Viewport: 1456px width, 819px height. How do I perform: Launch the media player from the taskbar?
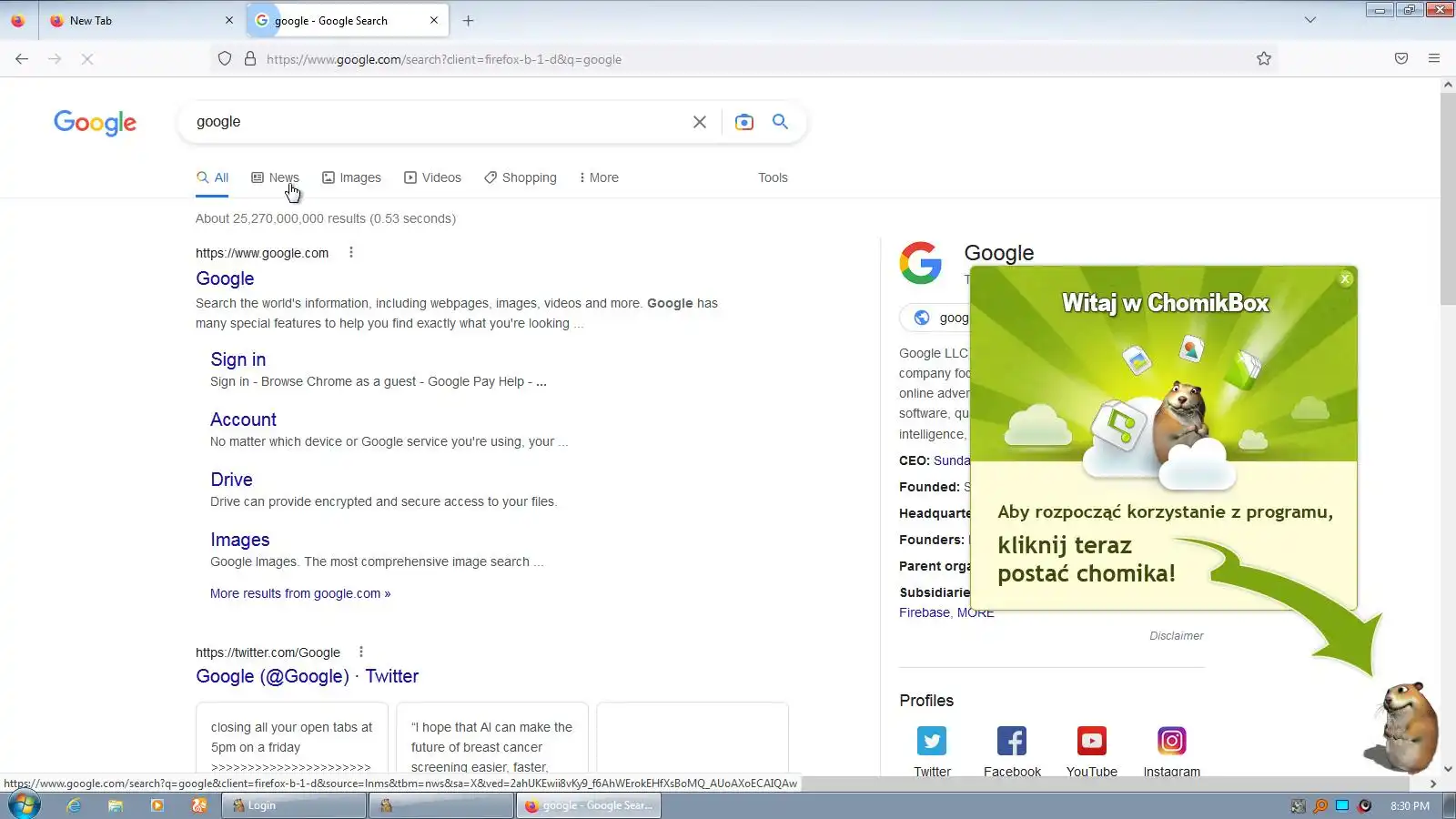click(157, 805)
